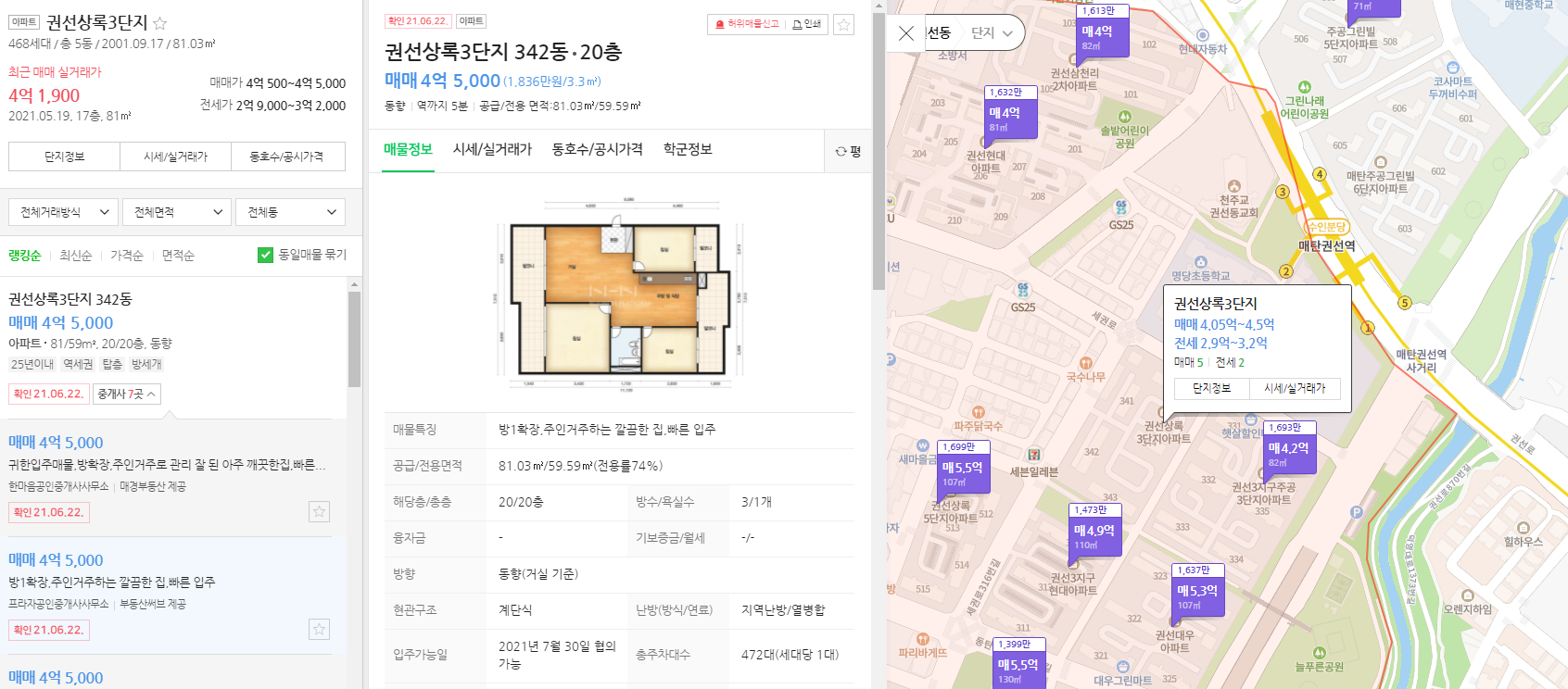
Task: Click the 그린나래 어린이공원 park icon
Action: tap(1304, 87)
